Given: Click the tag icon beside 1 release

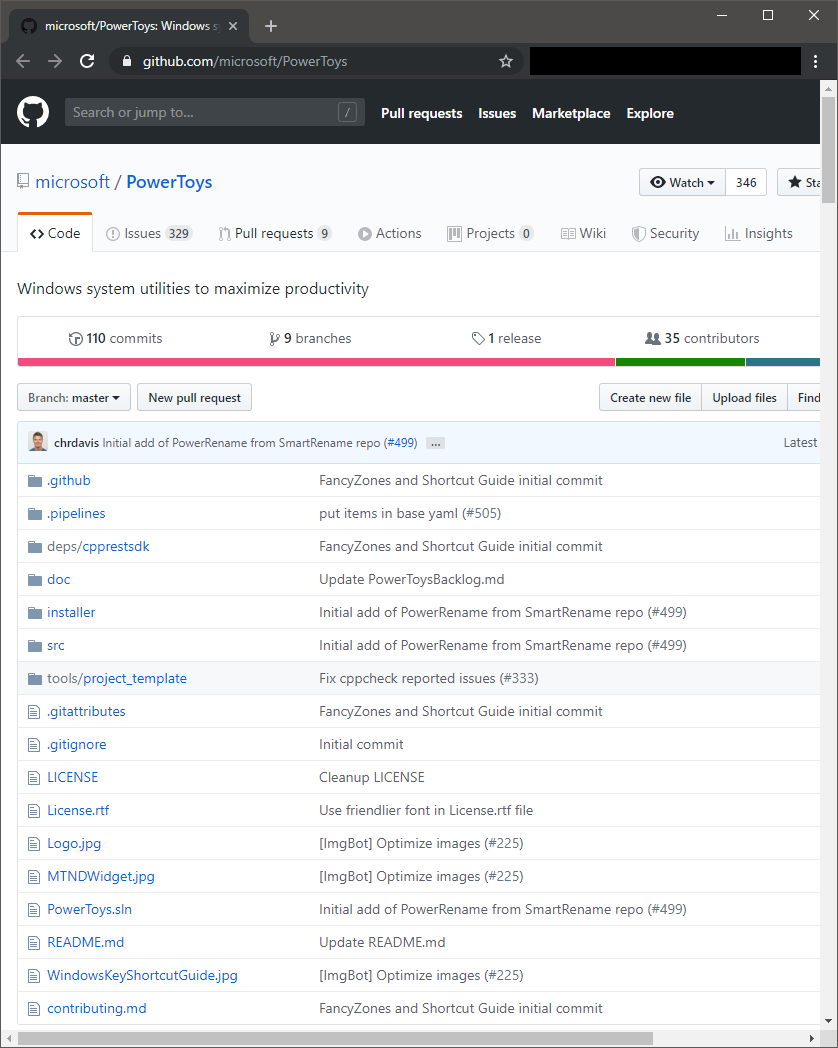Looking at the screenshot, I should coord(479,338).
